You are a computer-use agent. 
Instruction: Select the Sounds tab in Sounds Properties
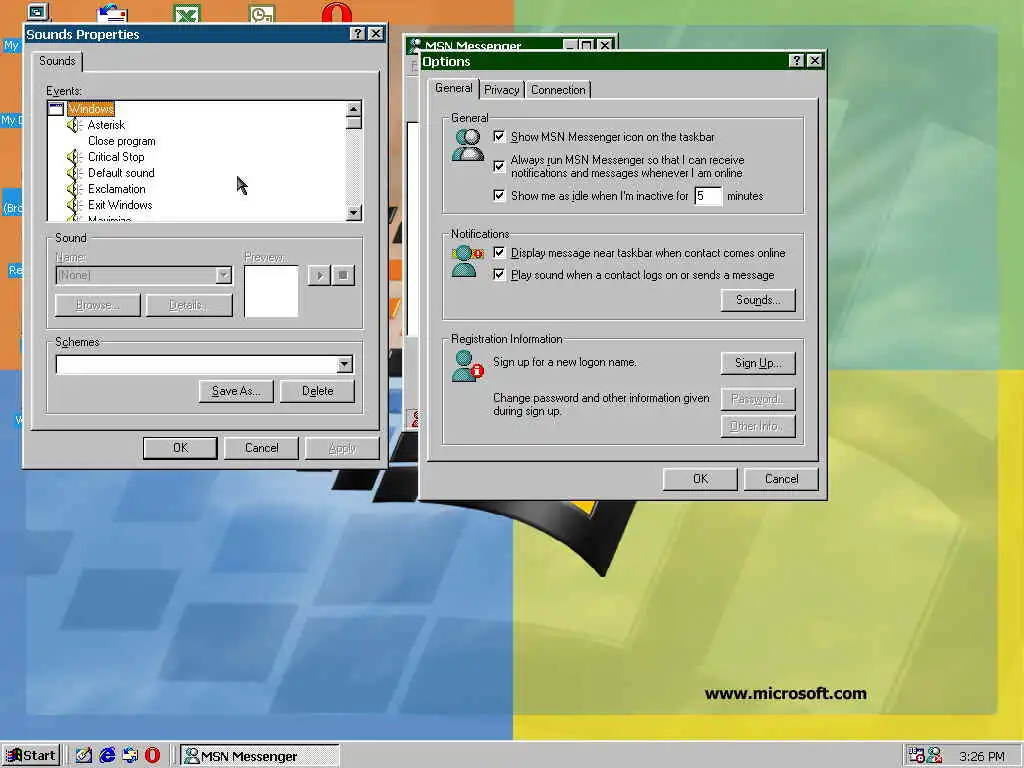point(57,61)
